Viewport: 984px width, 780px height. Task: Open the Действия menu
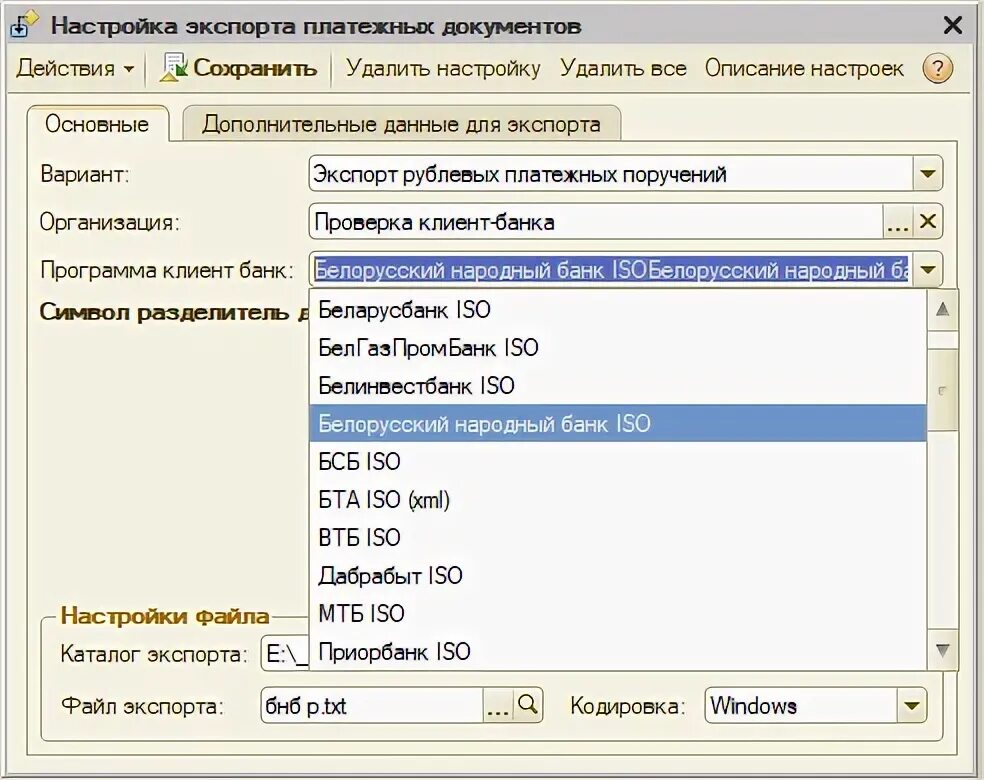pos(75,68)
